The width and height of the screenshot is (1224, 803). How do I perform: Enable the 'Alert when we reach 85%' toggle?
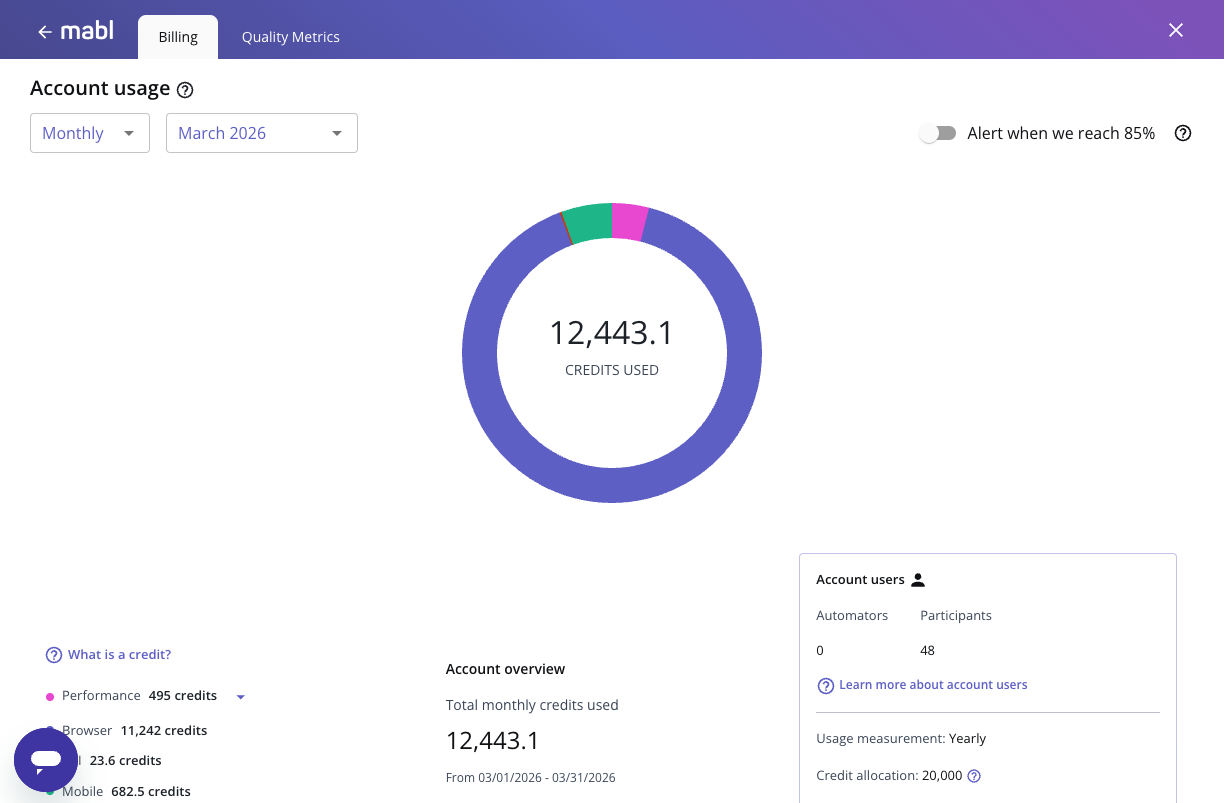tap(937, 132)
